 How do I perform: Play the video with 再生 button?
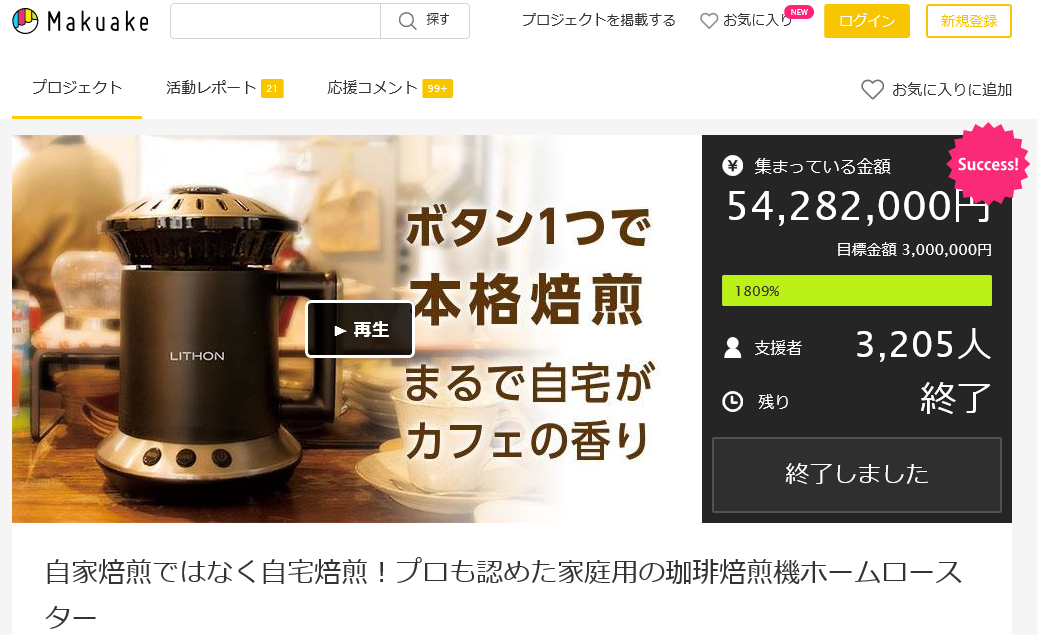click(360, 329)
